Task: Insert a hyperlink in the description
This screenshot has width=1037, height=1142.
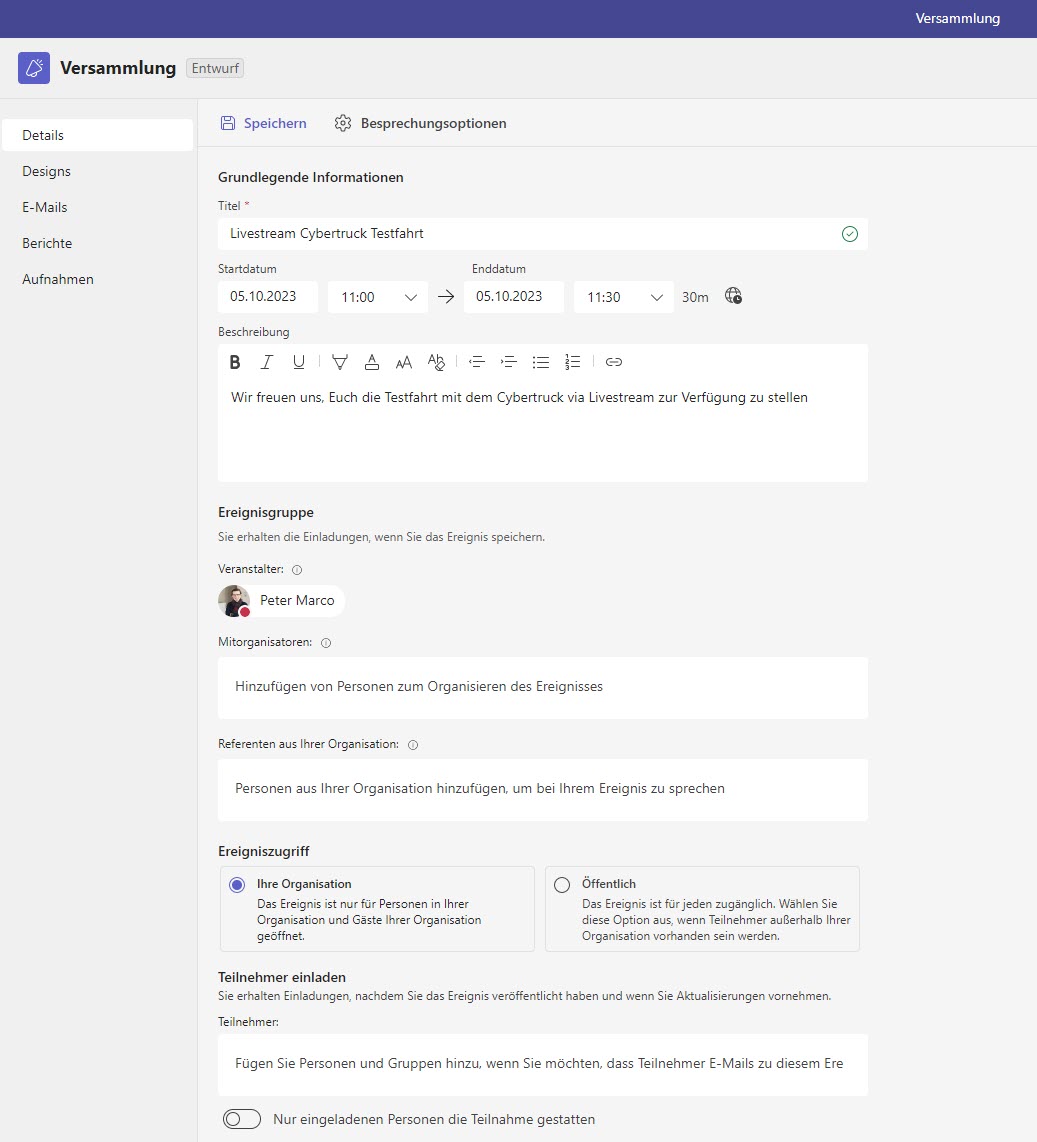Action: [x=614, y=362]
